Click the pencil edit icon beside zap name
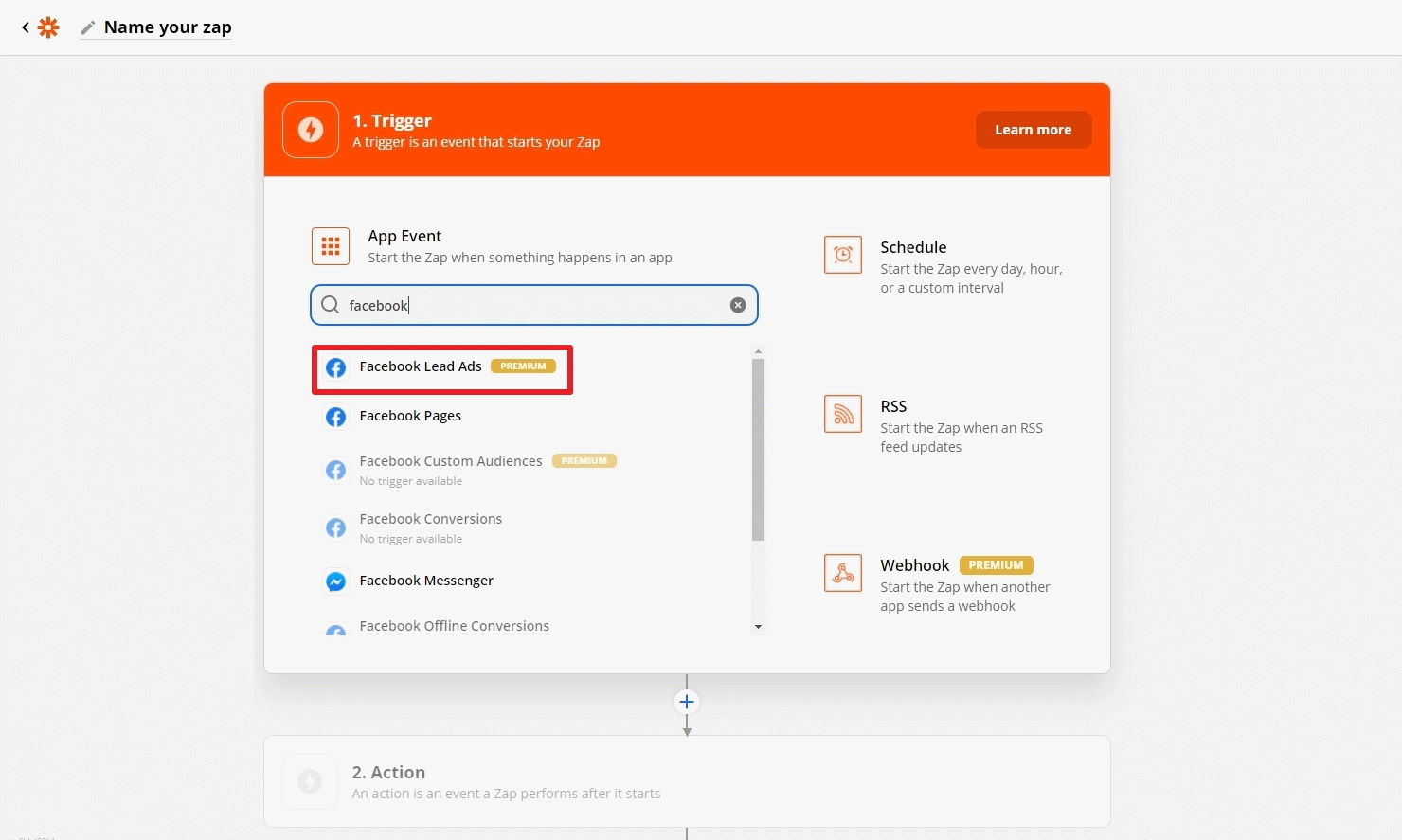The width and height of the screenshot is (1402, 840). (x=88, y=27)
